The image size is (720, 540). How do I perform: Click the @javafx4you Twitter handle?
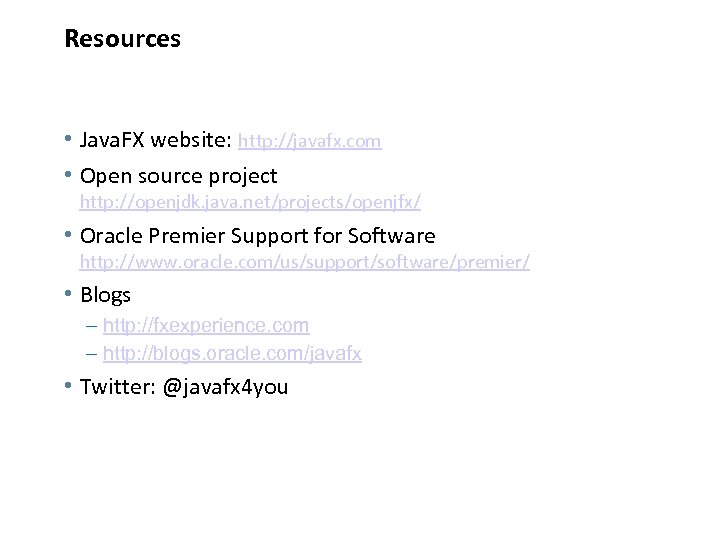click(x=225, y=387)
